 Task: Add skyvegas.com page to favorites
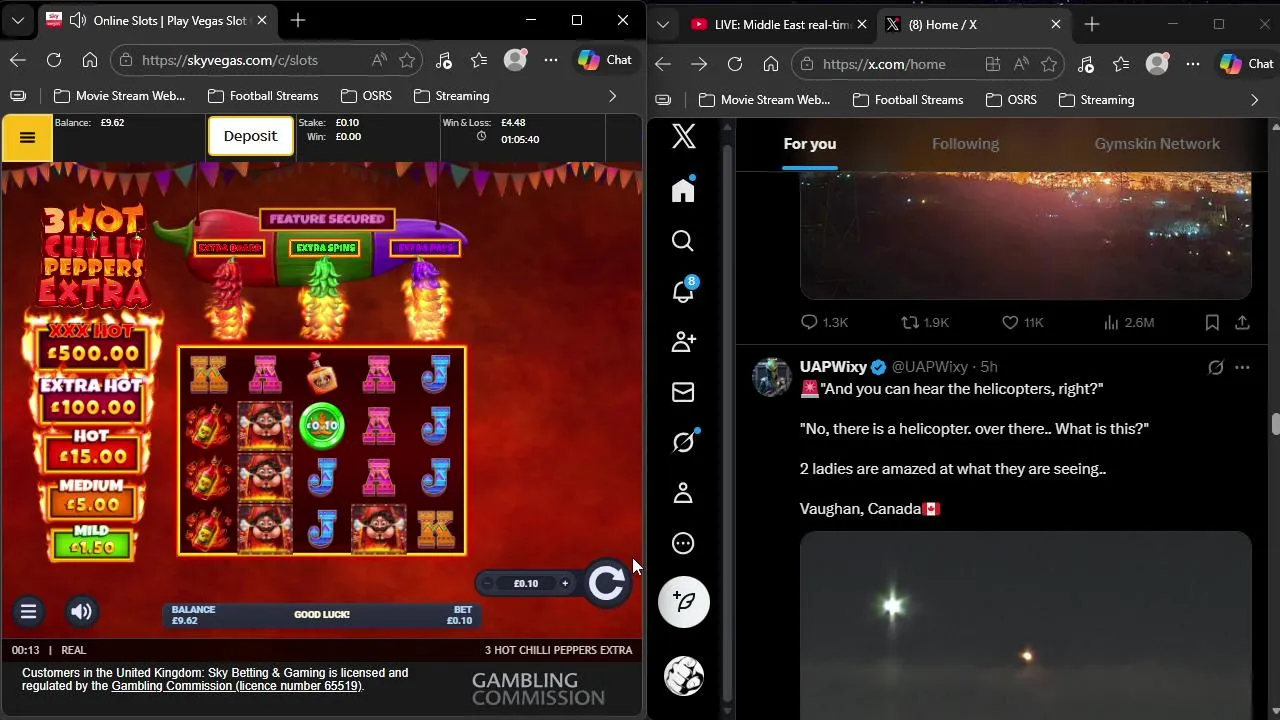[407, 60]
